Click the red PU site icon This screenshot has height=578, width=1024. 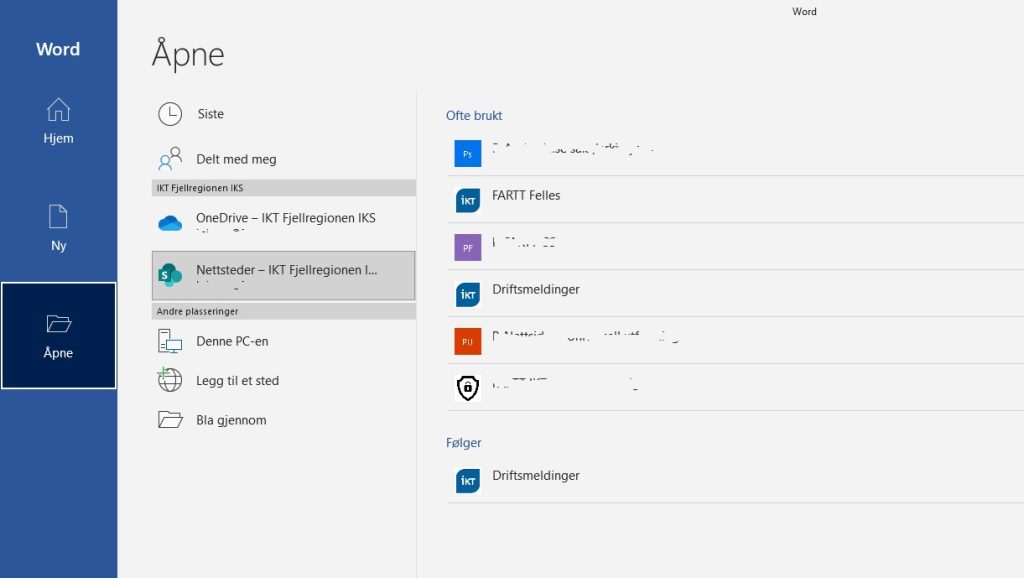click(x=468, y=342)
